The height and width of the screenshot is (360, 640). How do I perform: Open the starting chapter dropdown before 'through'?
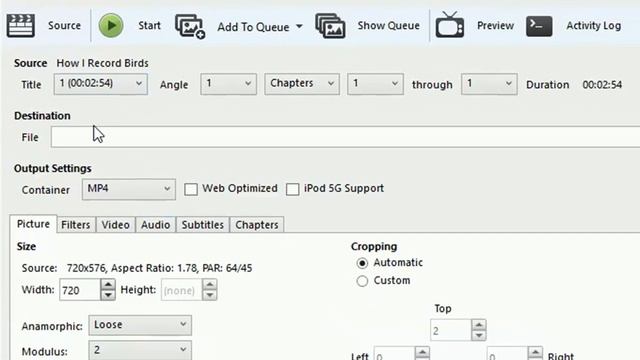[x=375, y=84]
